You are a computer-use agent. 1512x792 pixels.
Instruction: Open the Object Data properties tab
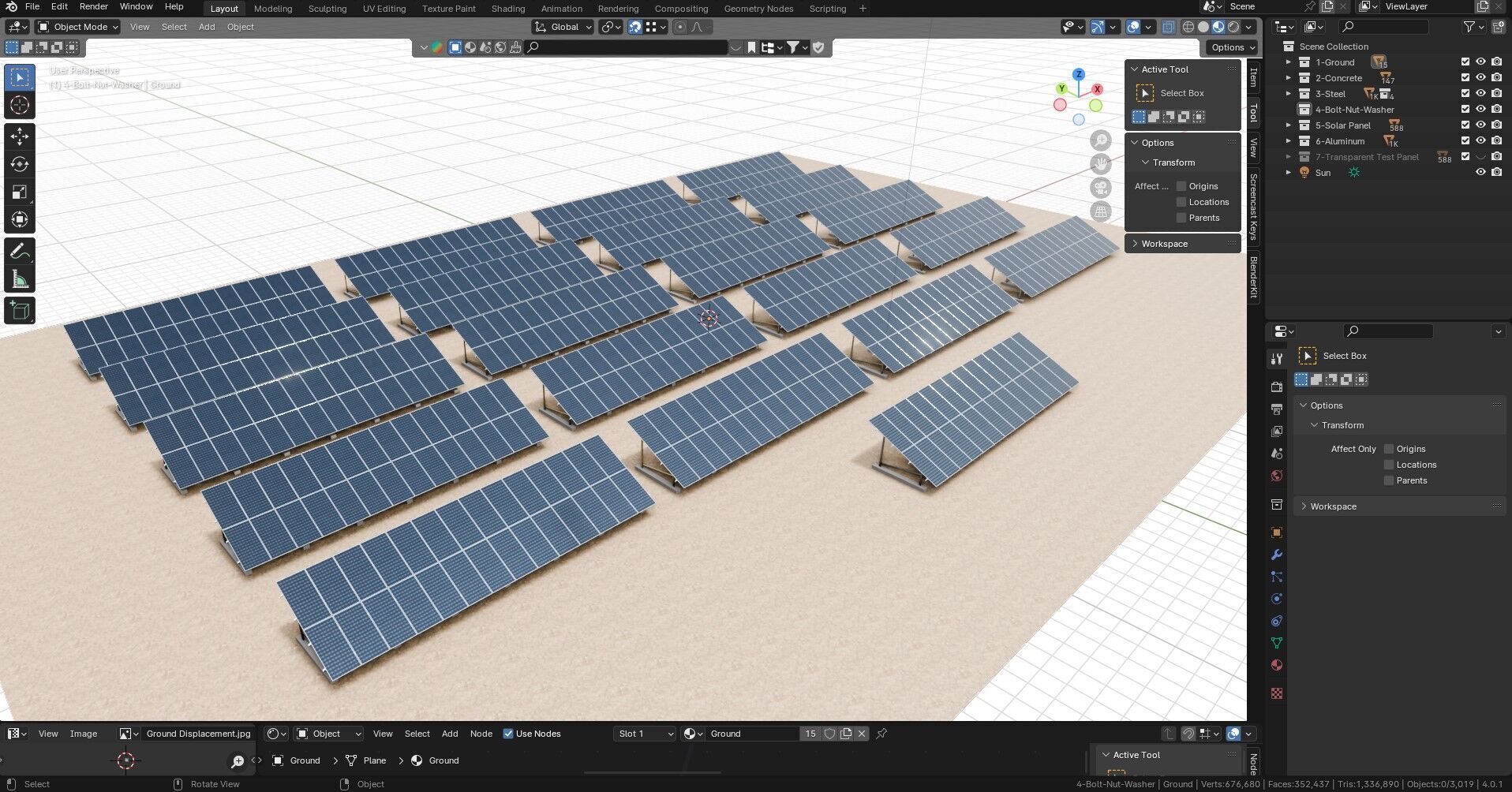tap(1277, 643)
